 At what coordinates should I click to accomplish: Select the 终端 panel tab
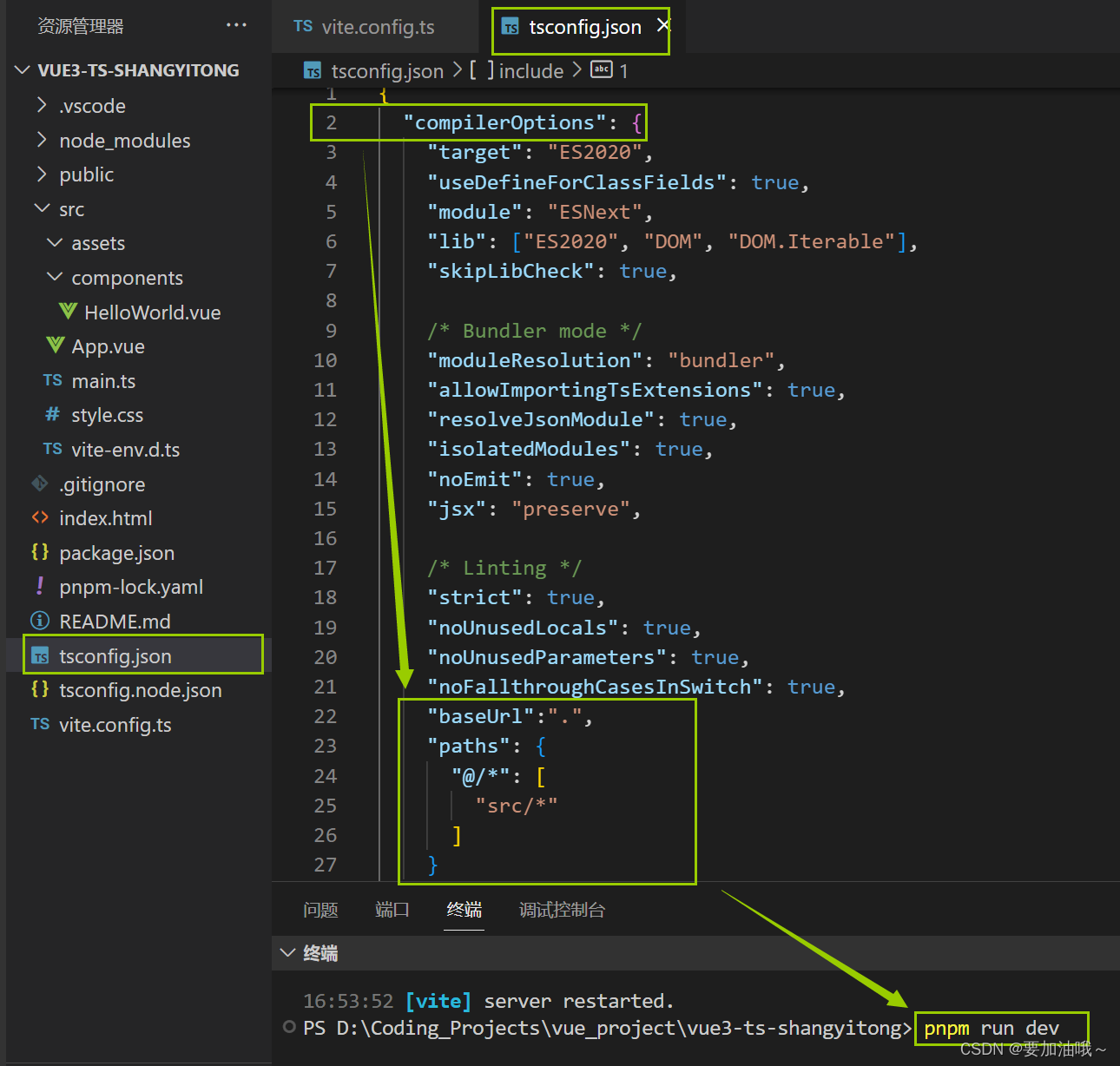pyautogui.click(x=464, y=909)
